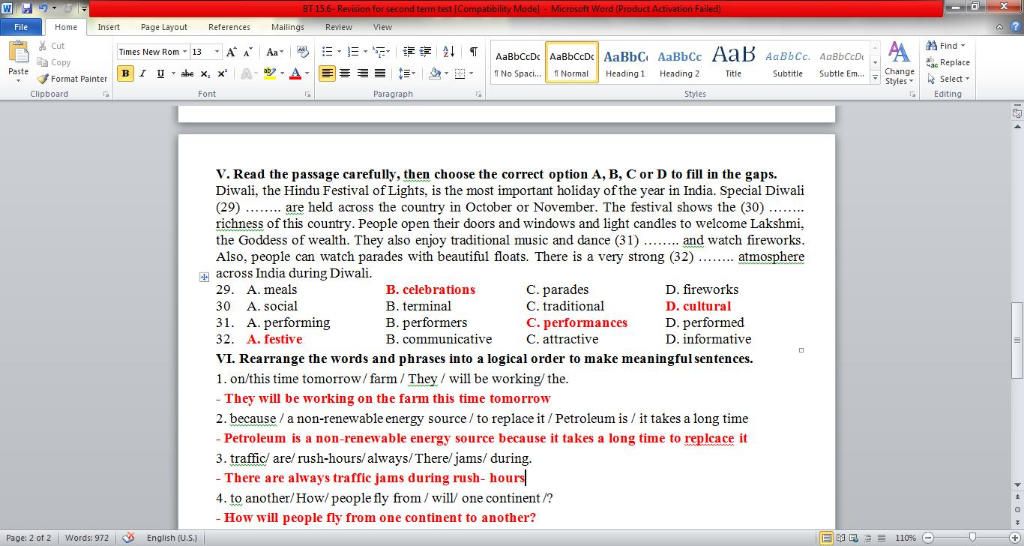Click zoom out minus button
1024x546 pixels.
[x=927, y=538]
